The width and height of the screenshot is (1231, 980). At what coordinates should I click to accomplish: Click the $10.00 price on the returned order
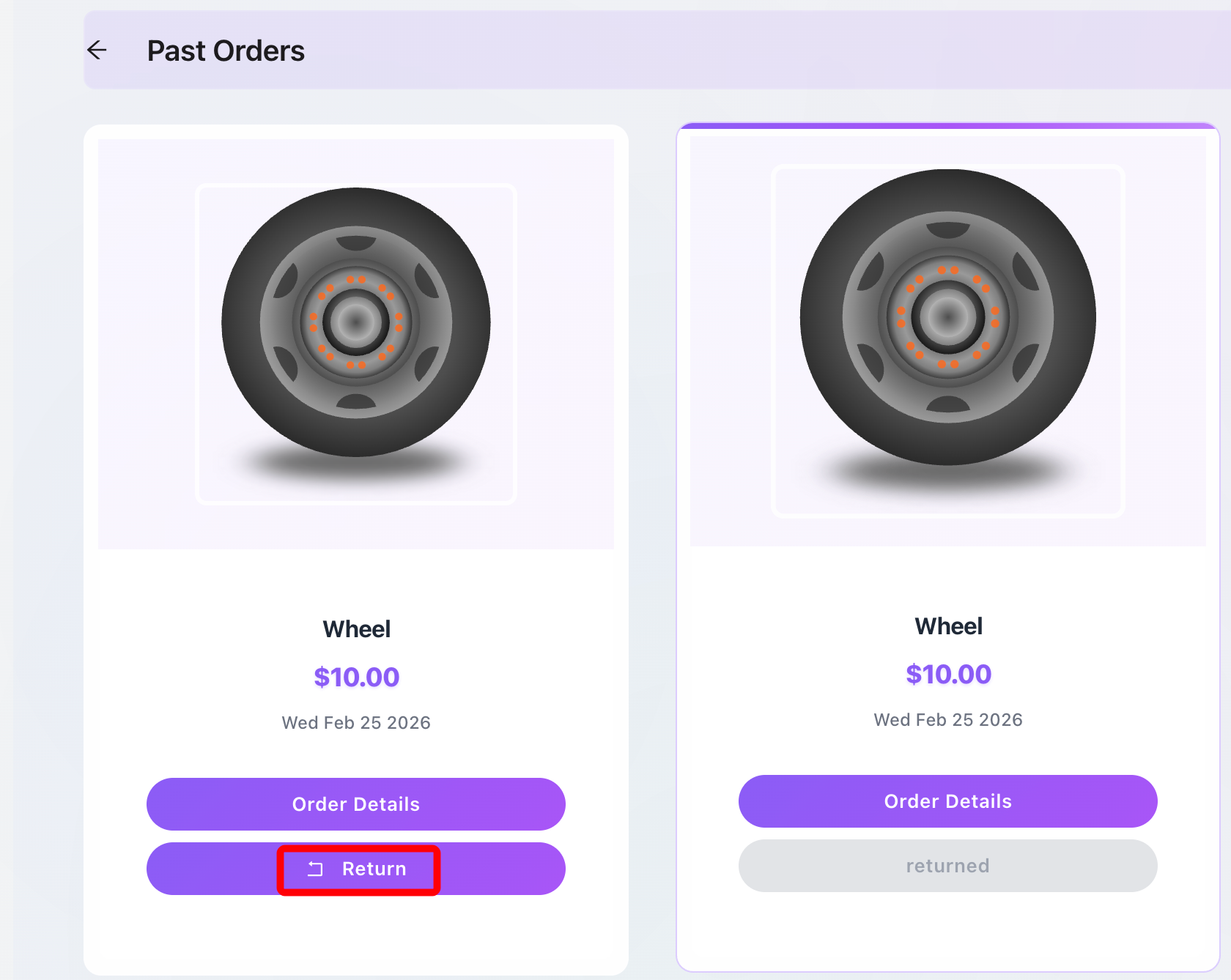coord(948,675)
